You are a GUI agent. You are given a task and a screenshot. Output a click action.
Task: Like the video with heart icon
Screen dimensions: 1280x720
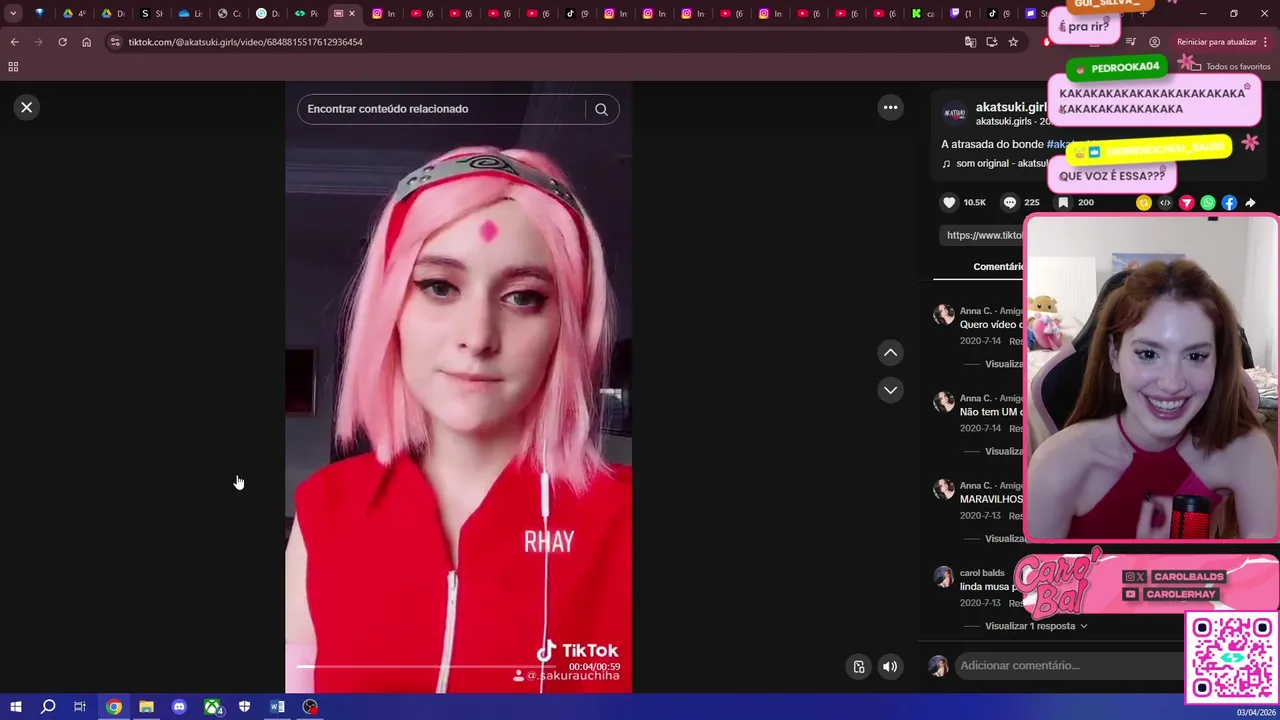[949, 202]
